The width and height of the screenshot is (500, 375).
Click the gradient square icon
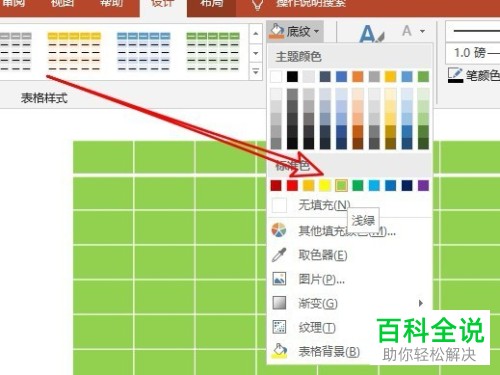[x=279, y=303]
